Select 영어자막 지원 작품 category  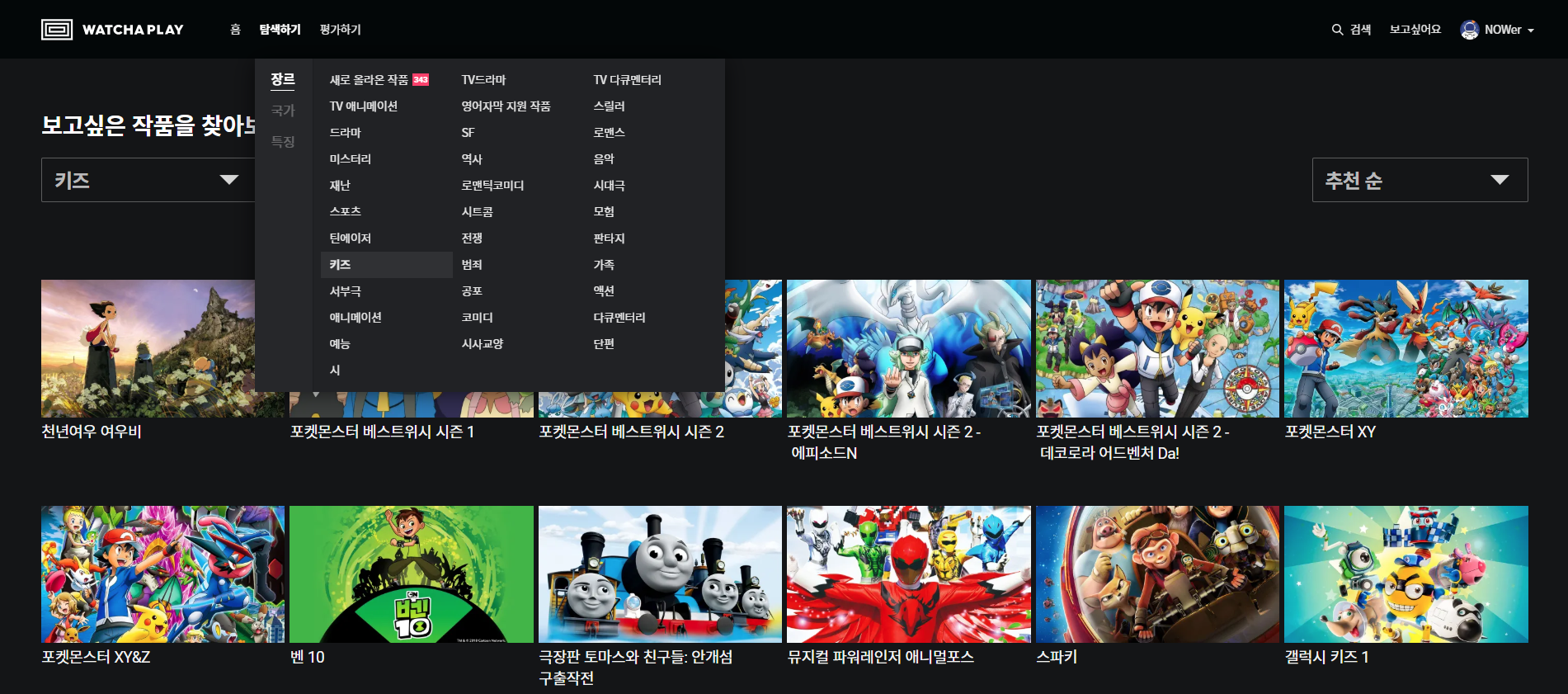pyautogui.click(x=506, y=106)
